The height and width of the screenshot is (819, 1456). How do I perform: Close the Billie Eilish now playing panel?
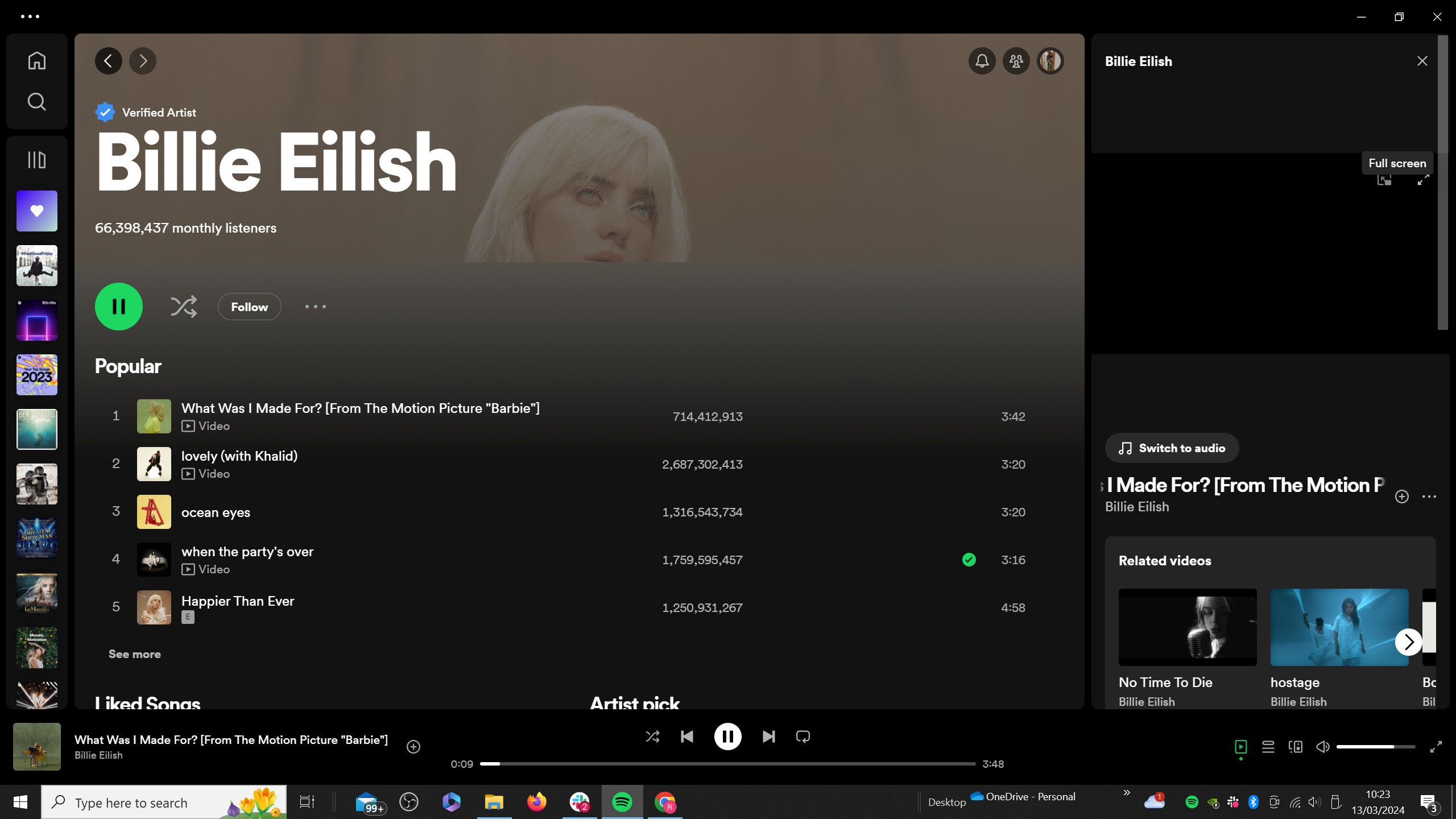(1422, 61)
